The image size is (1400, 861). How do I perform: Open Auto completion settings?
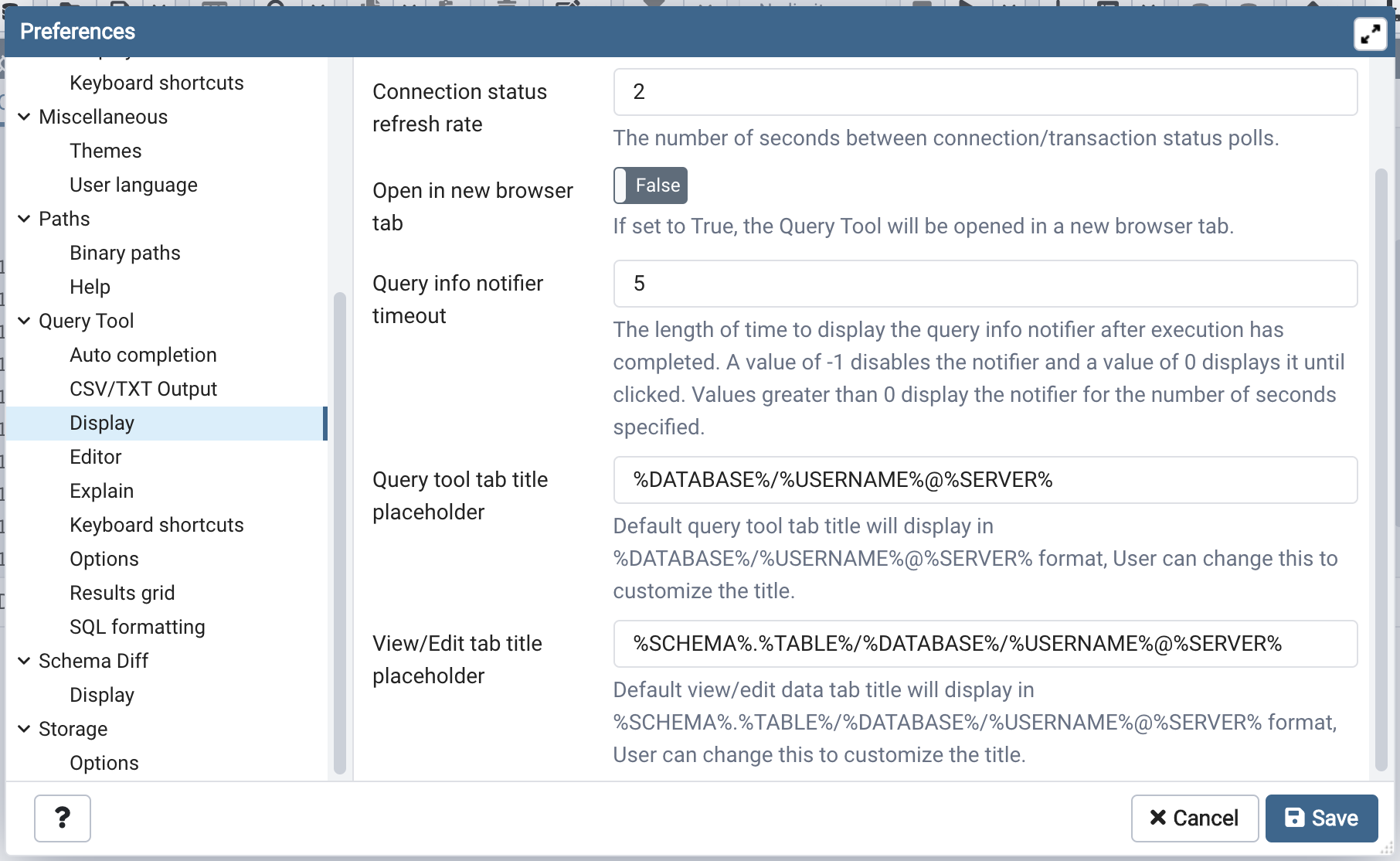coord(143,355)
